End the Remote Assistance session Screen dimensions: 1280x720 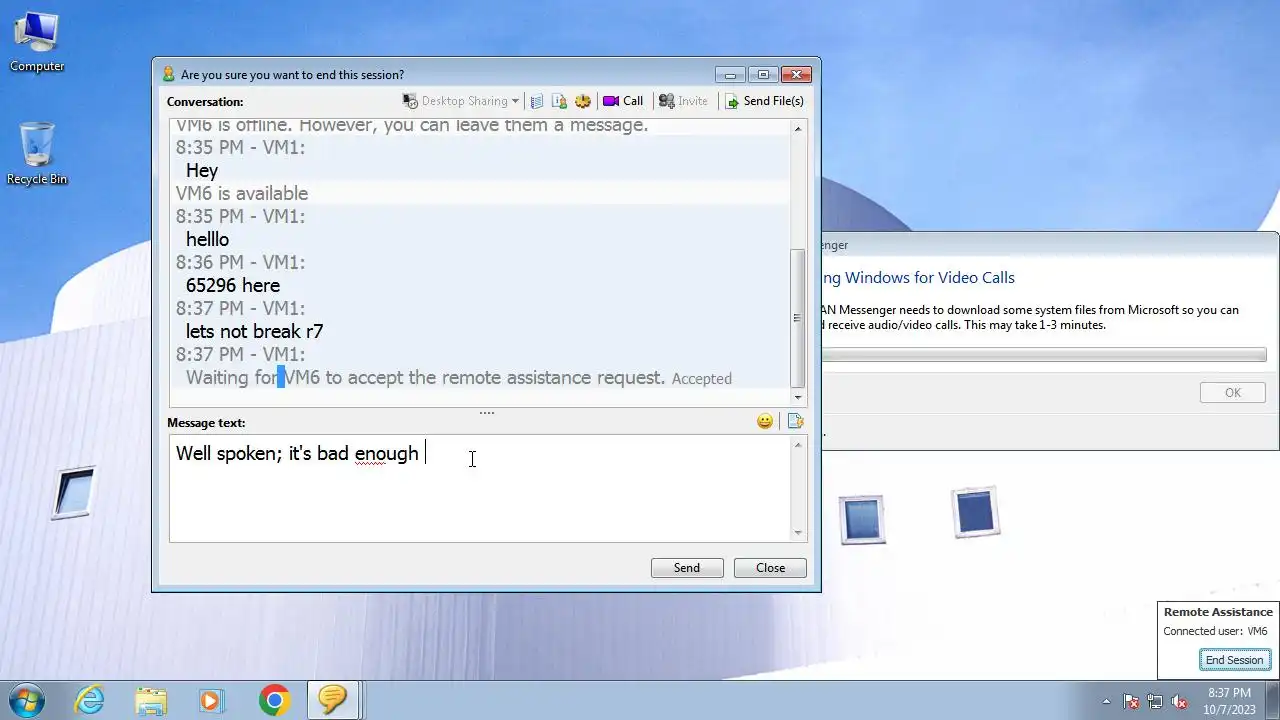1234,660
